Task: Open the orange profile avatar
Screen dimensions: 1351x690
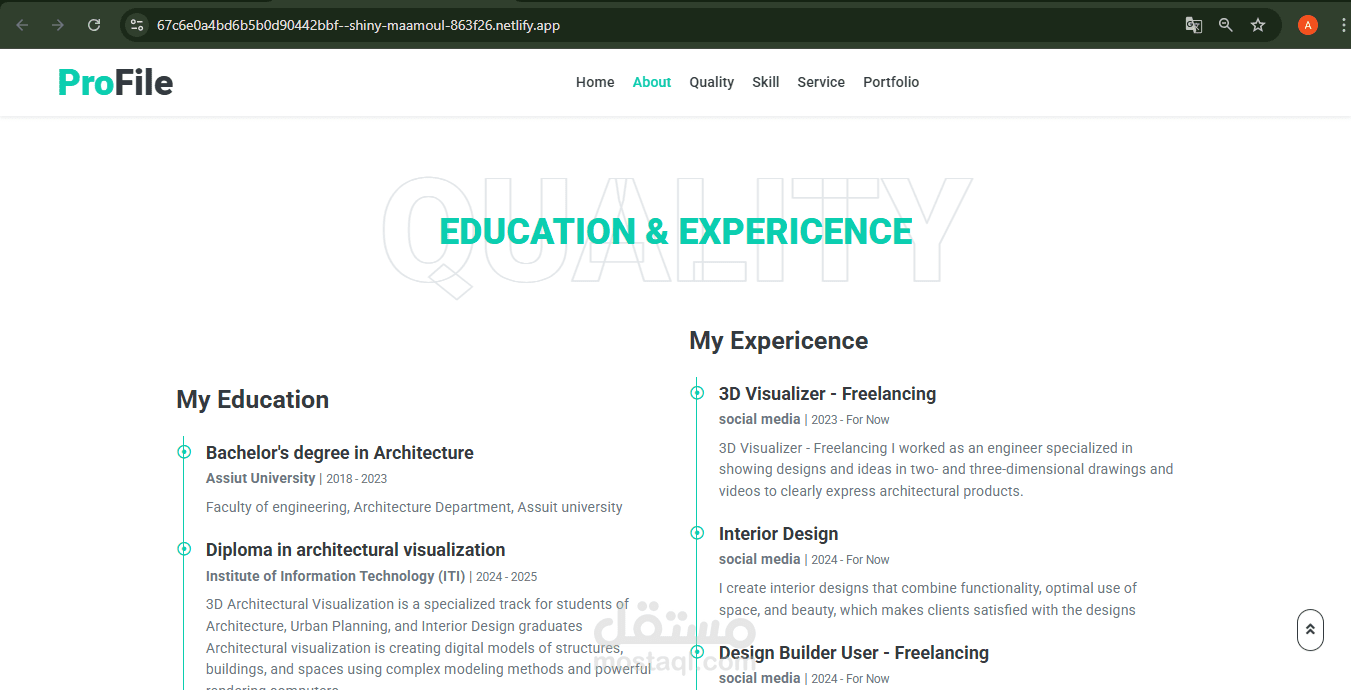Action: [x=1307, y=25]
